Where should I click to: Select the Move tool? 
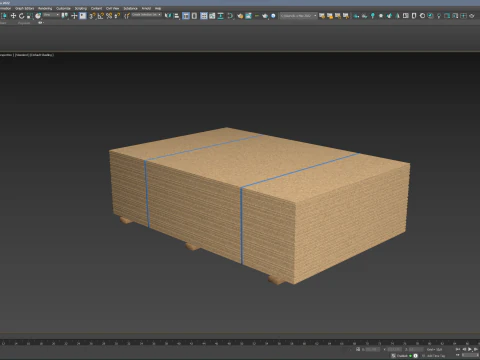click(x=13, y=16)
